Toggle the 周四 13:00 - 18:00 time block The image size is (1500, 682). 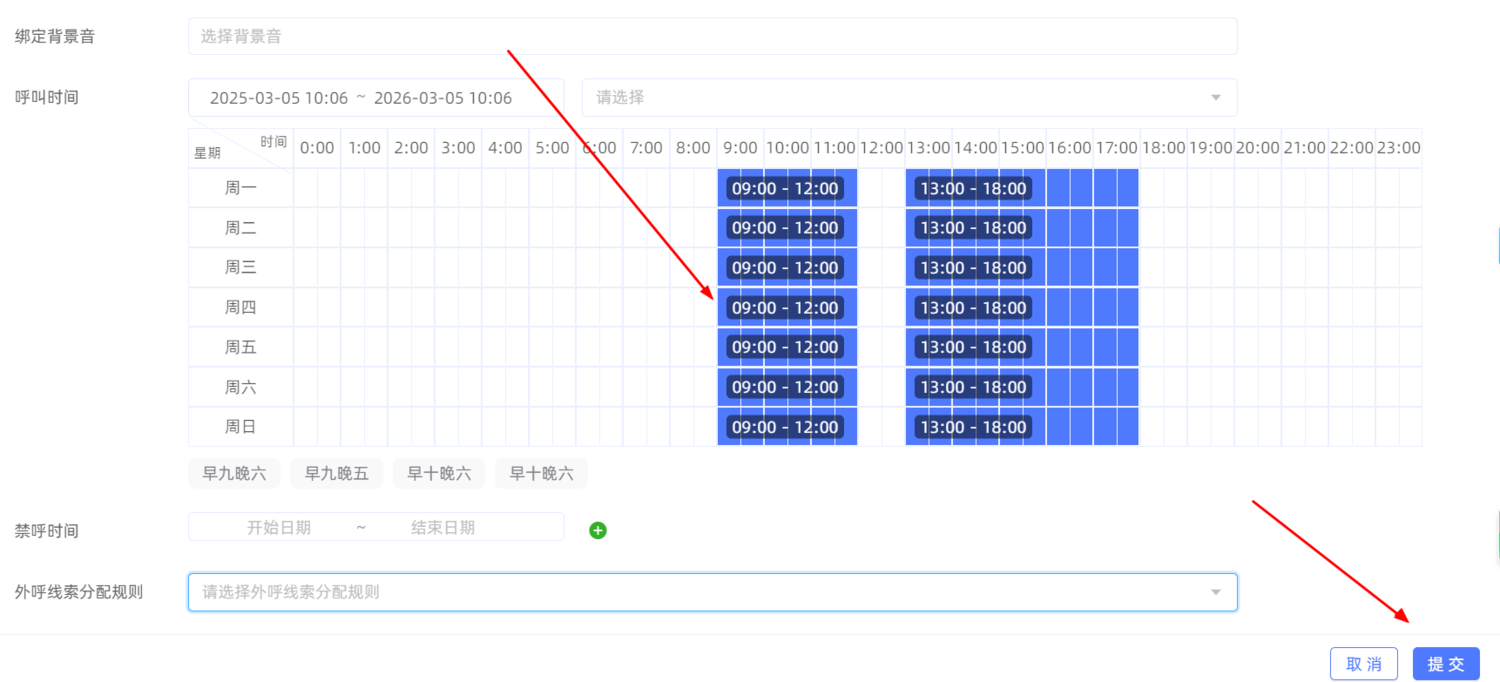click(973, 308)
